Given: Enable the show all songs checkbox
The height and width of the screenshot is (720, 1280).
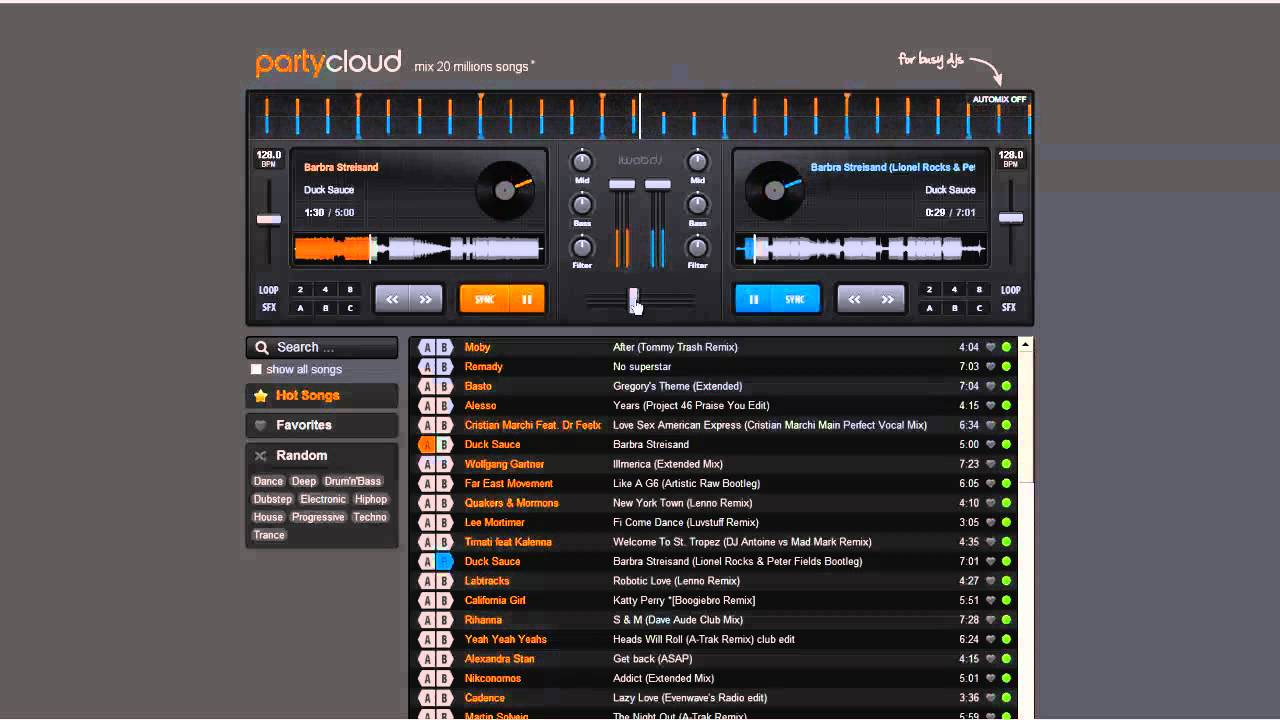Looking at the screenshot, I should (256, 370).
